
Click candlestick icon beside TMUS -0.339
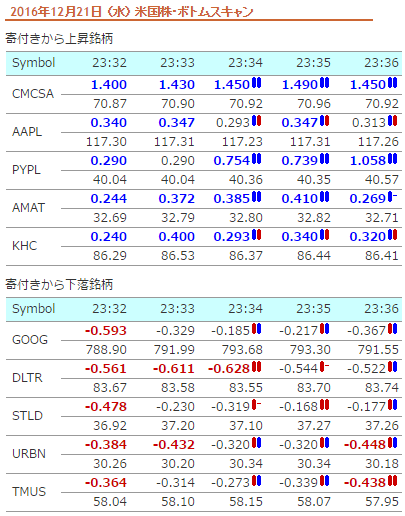pyautogui.click(x=324, y=481)
